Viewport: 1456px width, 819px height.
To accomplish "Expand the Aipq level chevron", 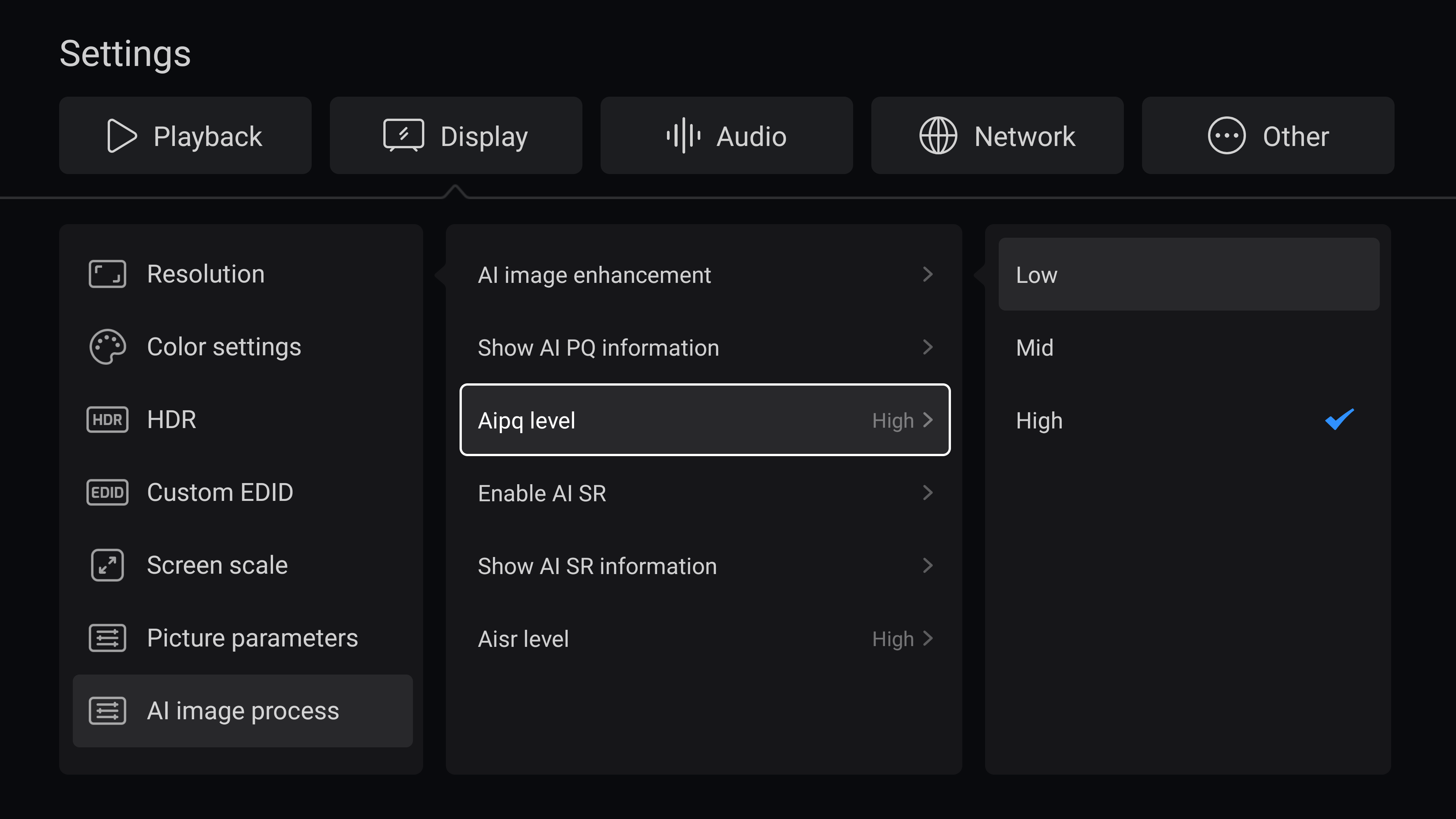I will pos(927,420).
